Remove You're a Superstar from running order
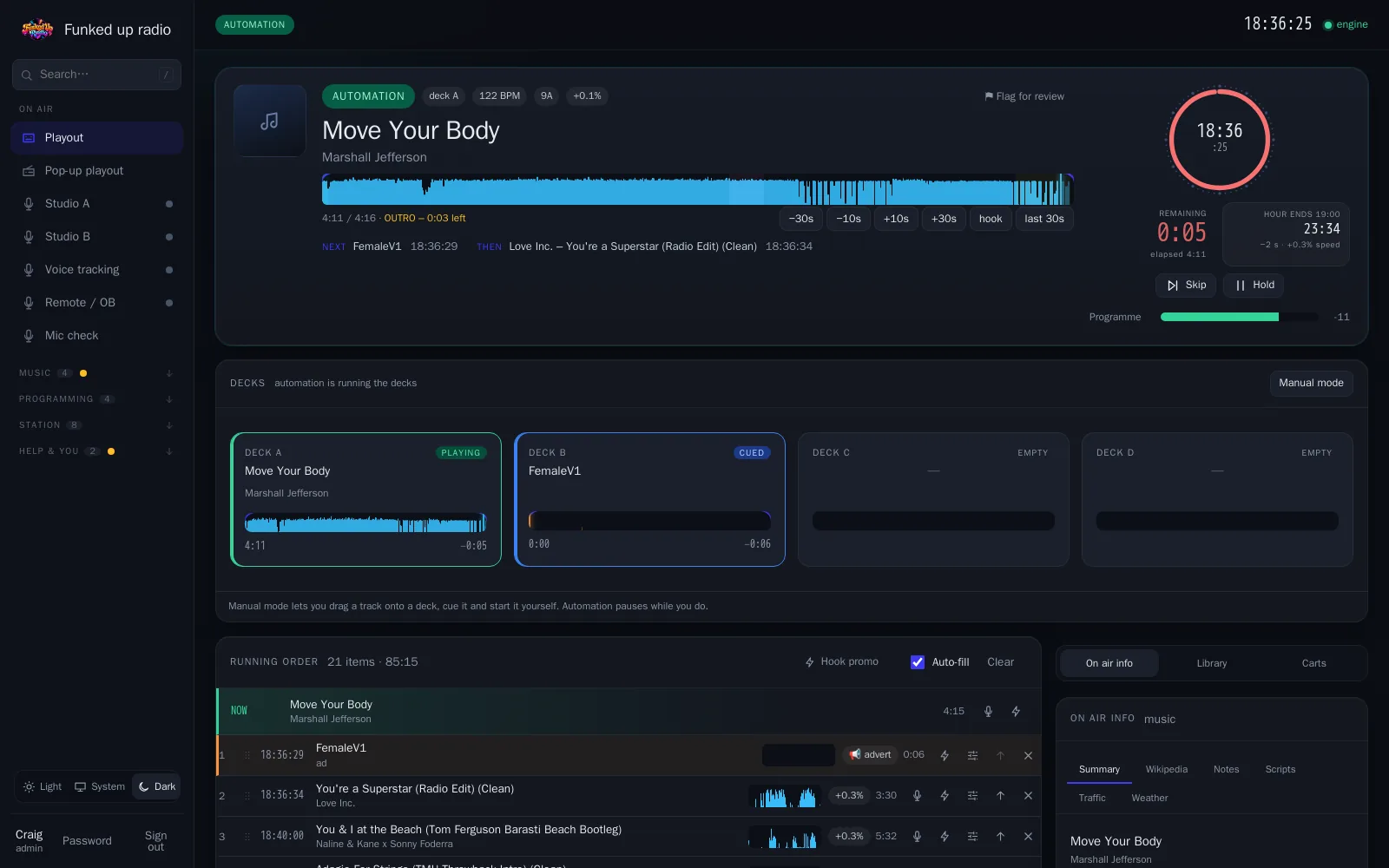 (x=1028, y=796)
